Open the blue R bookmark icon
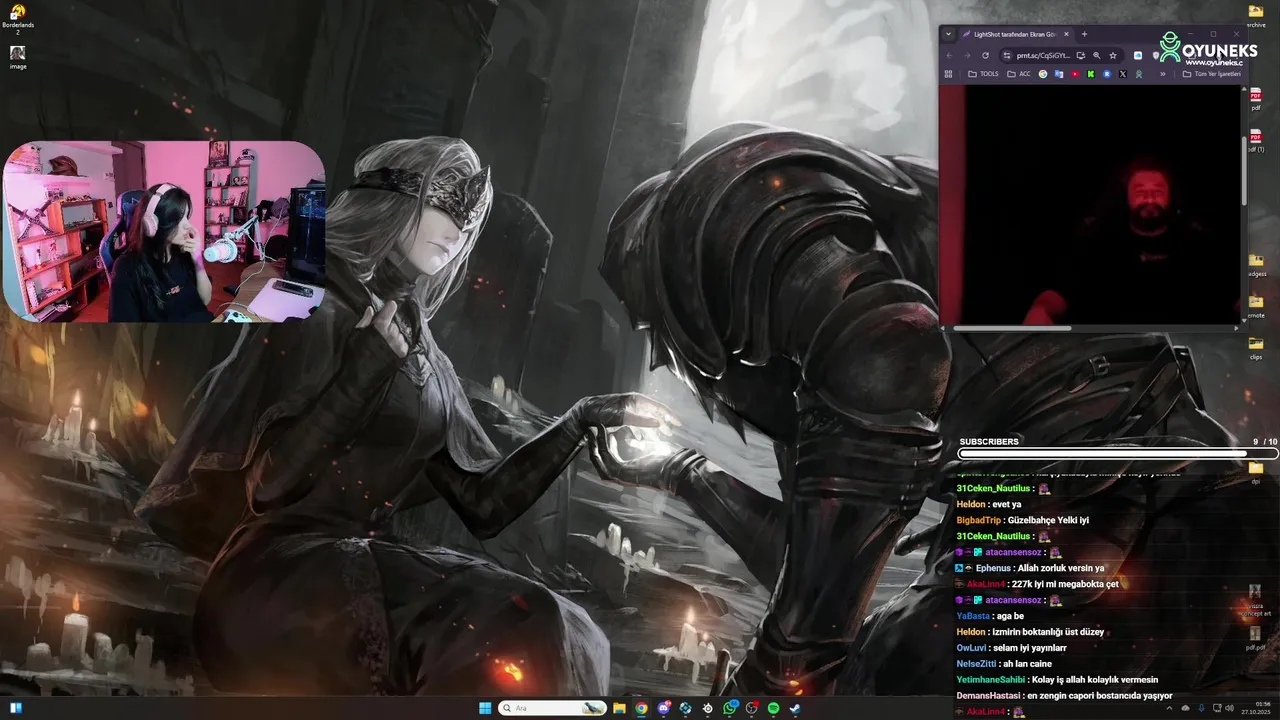This screenshot has height=720, width=1280. pyautogui.click(x=1107, y=74)
